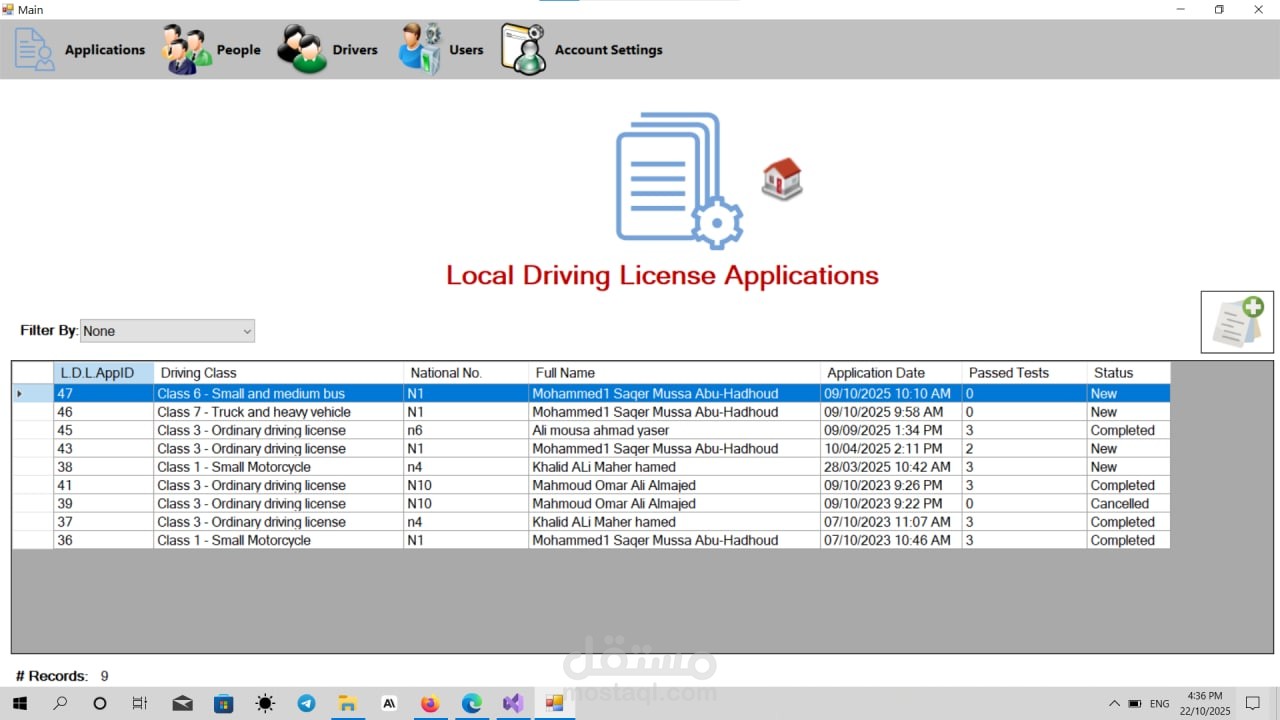Viewport: 1280px width, 720px height.
Task: Select the application row for Ali mousa ahmad yaser
Action: pos(600,430)
